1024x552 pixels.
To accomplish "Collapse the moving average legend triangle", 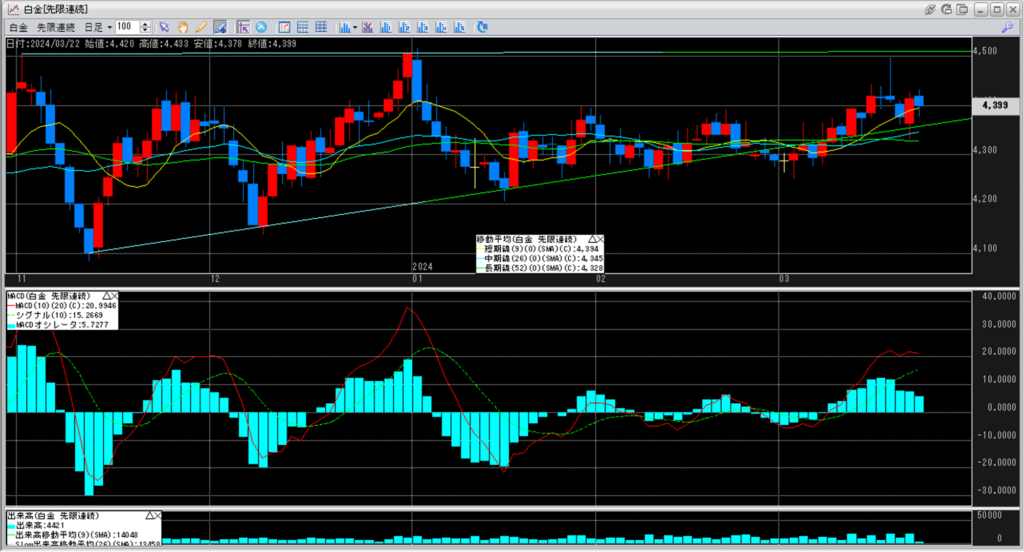I will tap(593, 240).
